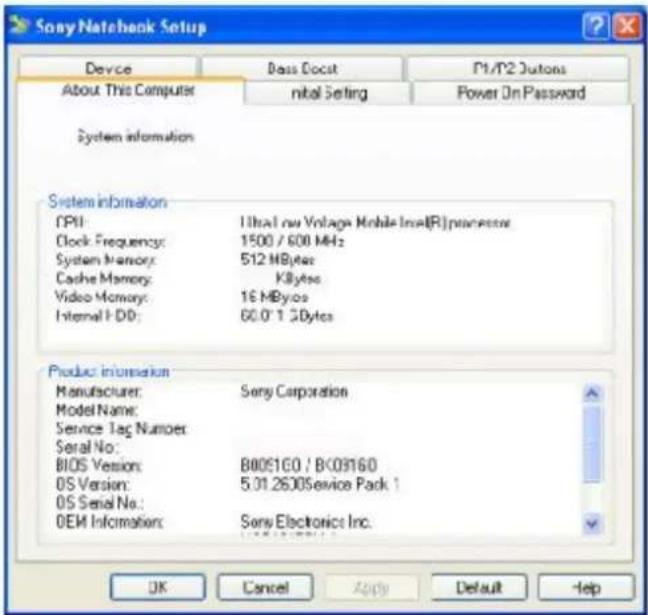Click the Product information scroll up arrow
The image size is (648, 615).
[592, 393]
